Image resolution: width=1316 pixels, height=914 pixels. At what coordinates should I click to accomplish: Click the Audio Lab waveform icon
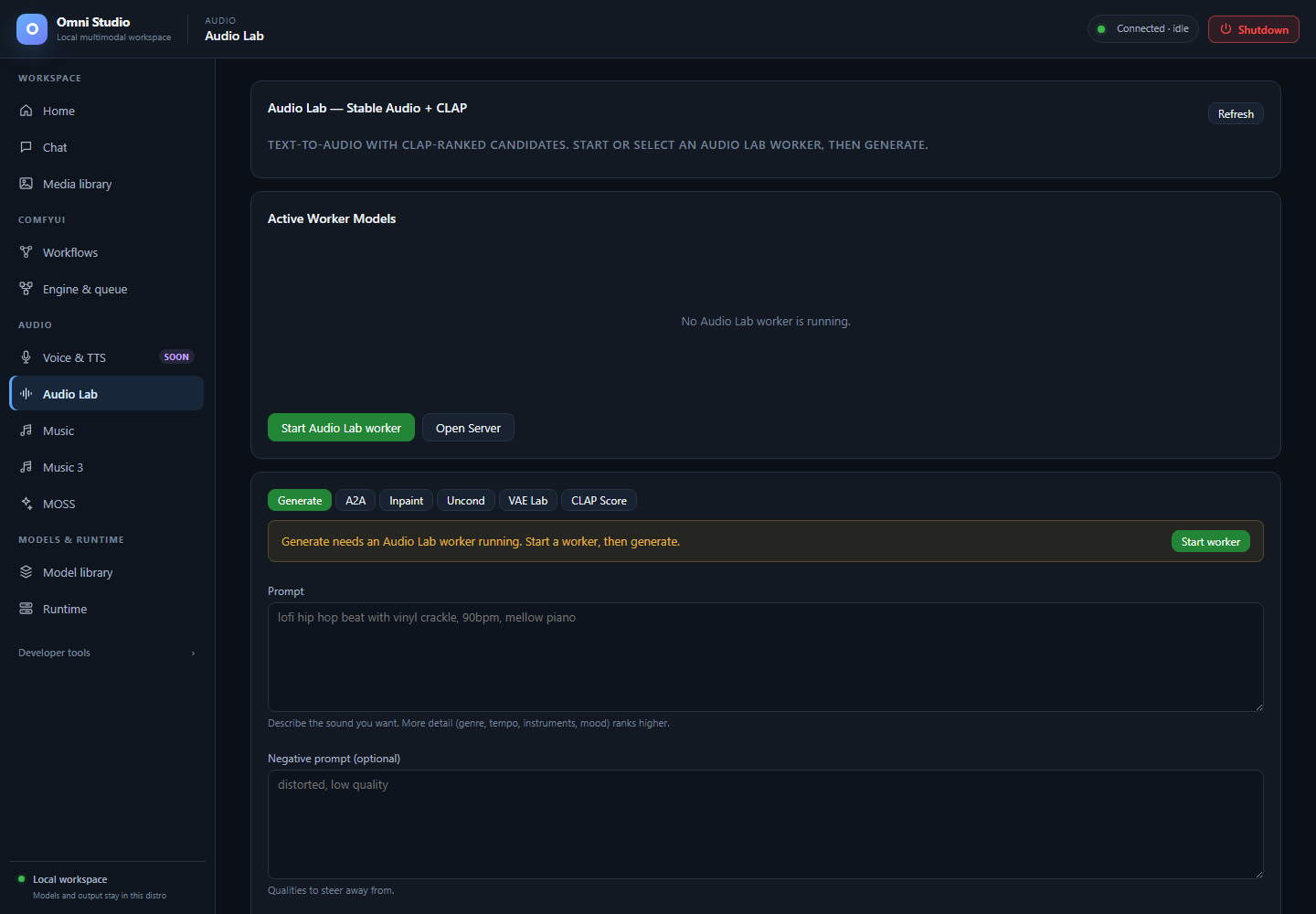click(x=27, y=394)
